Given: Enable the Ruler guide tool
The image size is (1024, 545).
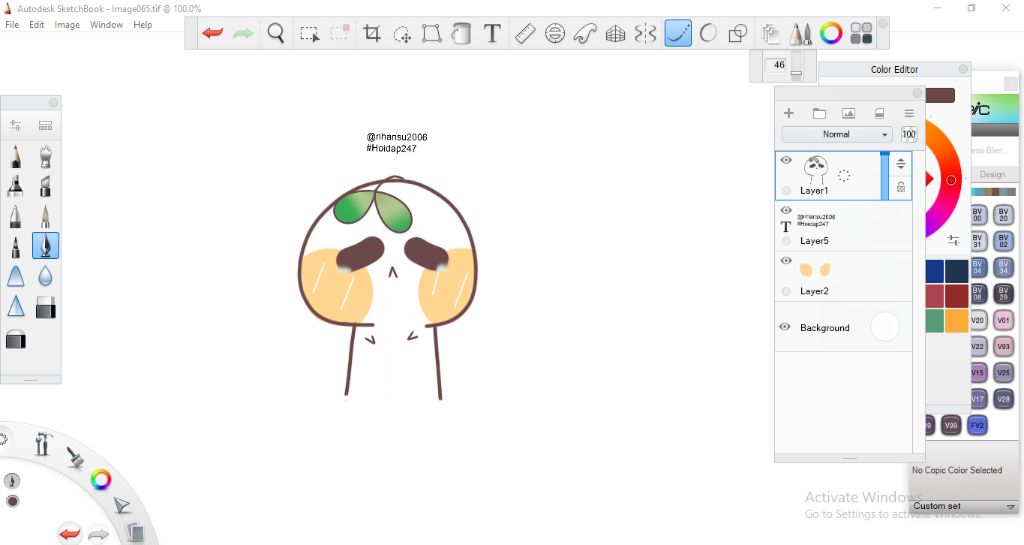Looking at the screenshot, I should (x=525, y=33).
